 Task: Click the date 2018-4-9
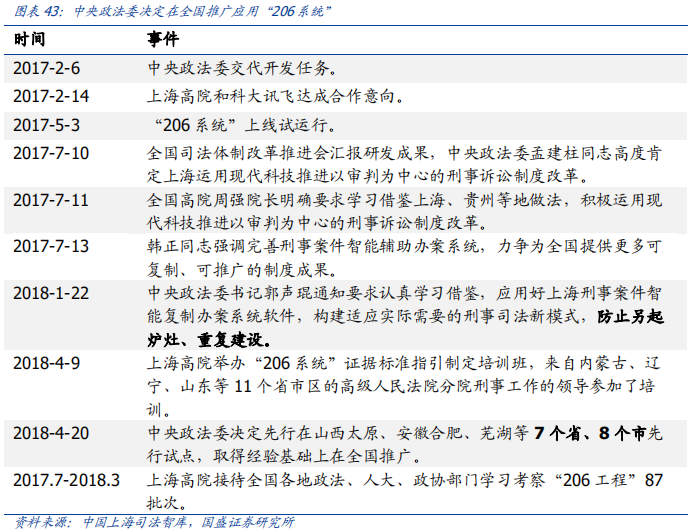[x=47, y=363]
